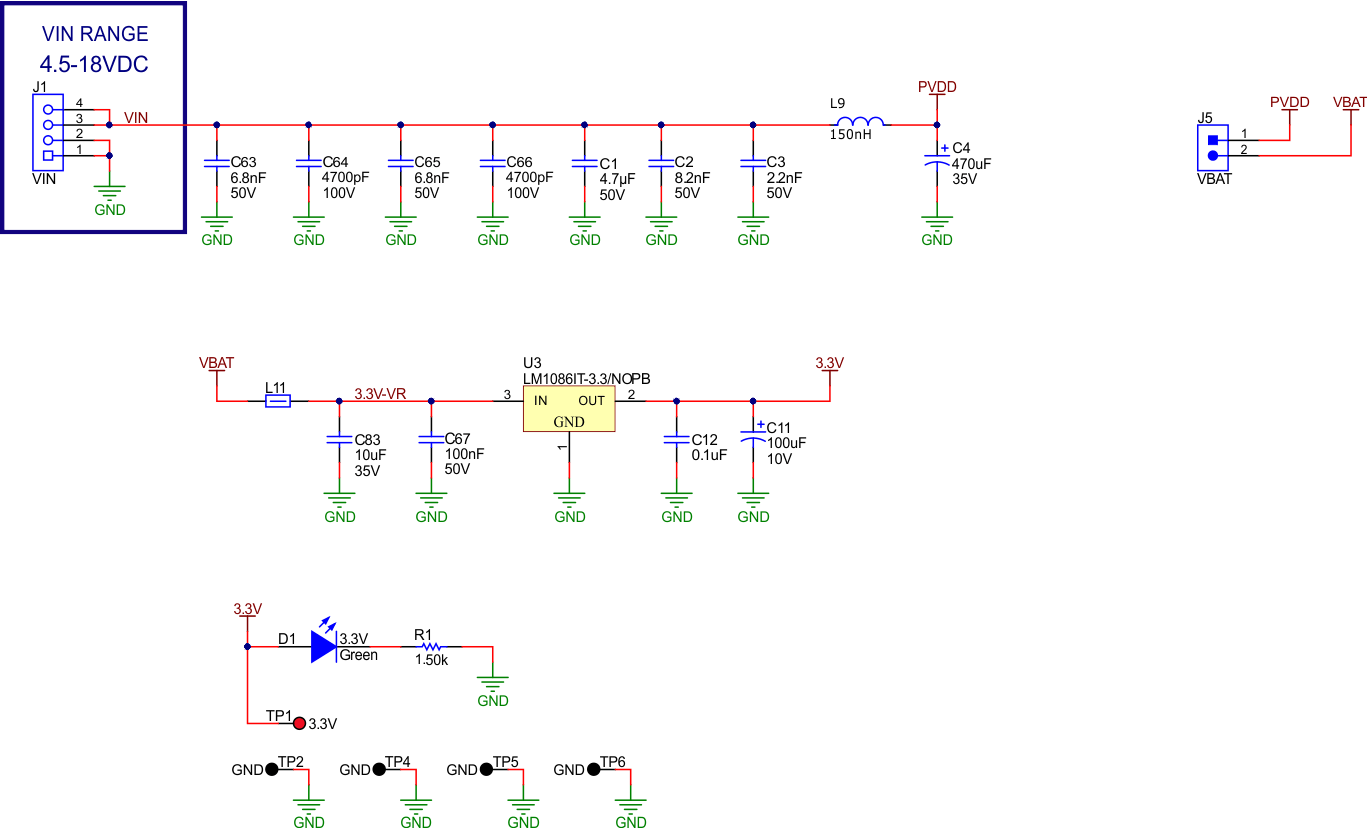The image size is (1367, 828).
Task: Click the VBAT net label above J5
Action: click(1348, 101)
